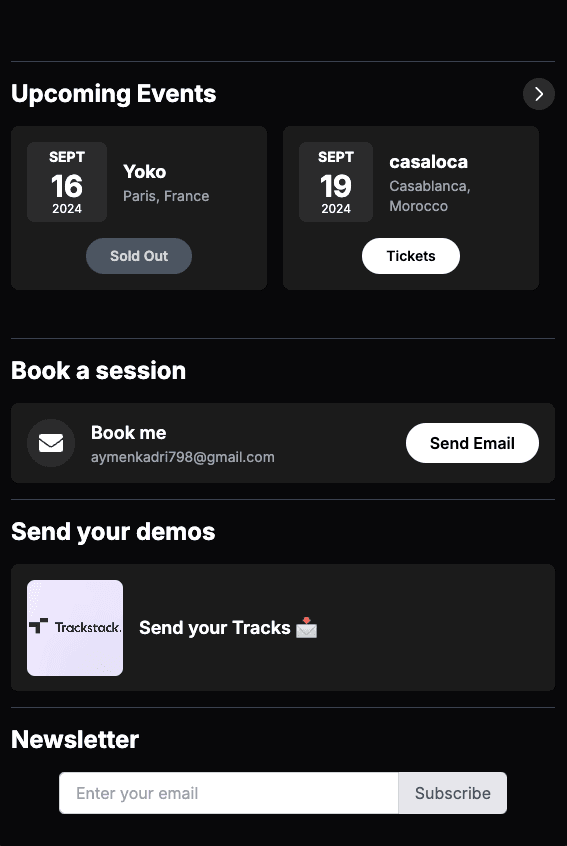The image size is (567, 846).
Task: Click the Sold Out button for Yoko
Action: 139,256
